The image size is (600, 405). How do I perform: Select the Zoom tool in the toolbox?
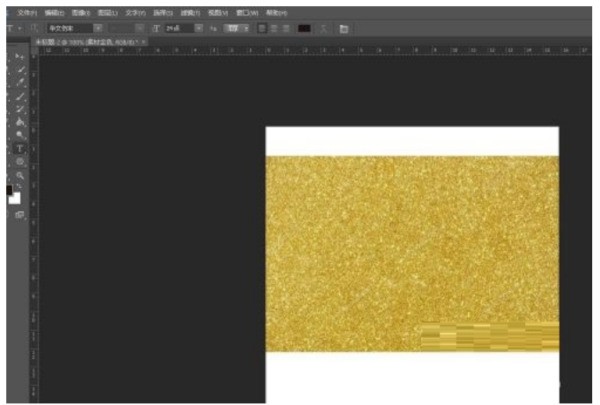click(19, 174)
